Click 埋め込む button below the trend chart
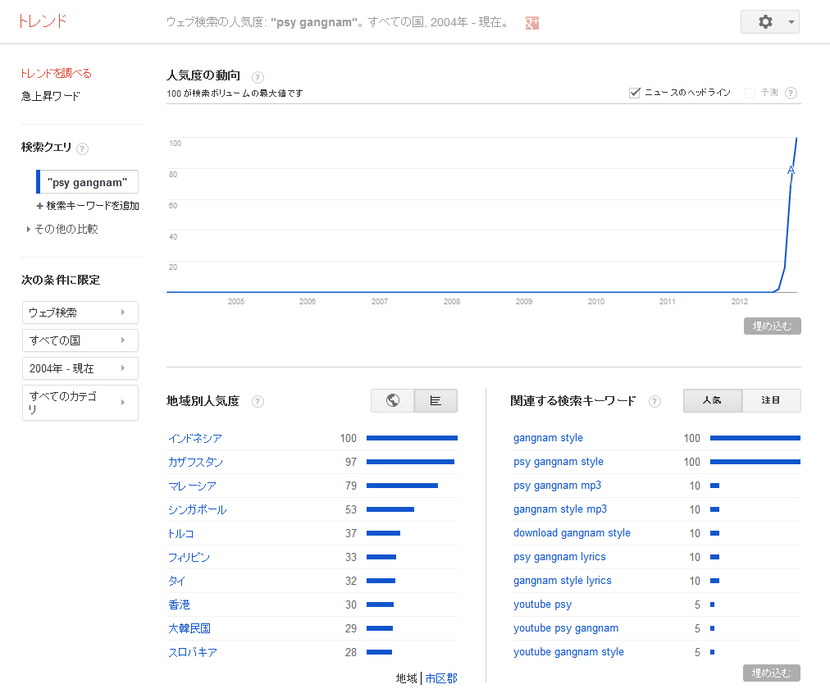The height and width of the screenshot is (689, 830). tap(772, 326)
